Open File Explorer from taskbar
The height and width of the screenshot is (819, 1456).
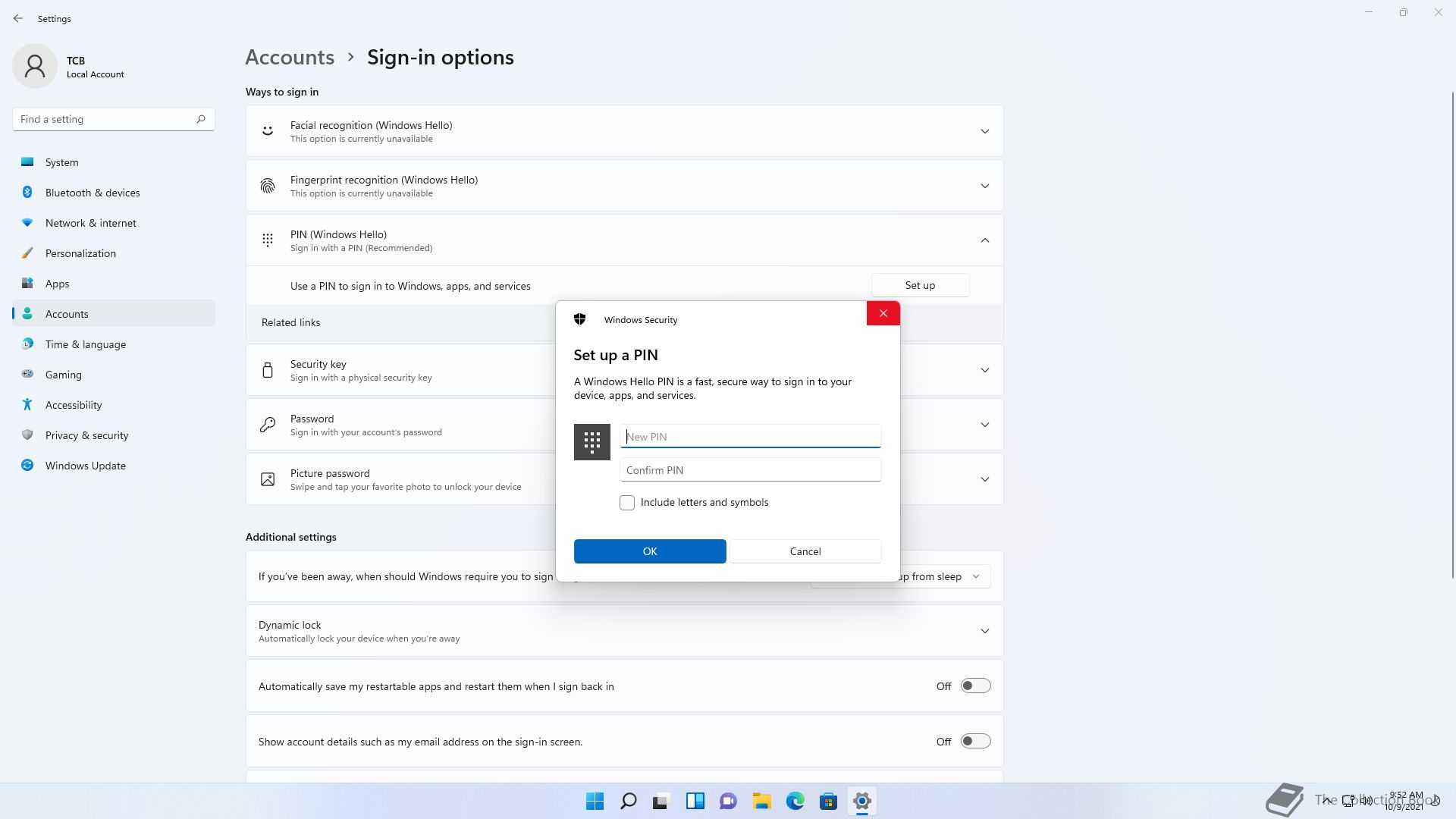(x=762, y=801)
